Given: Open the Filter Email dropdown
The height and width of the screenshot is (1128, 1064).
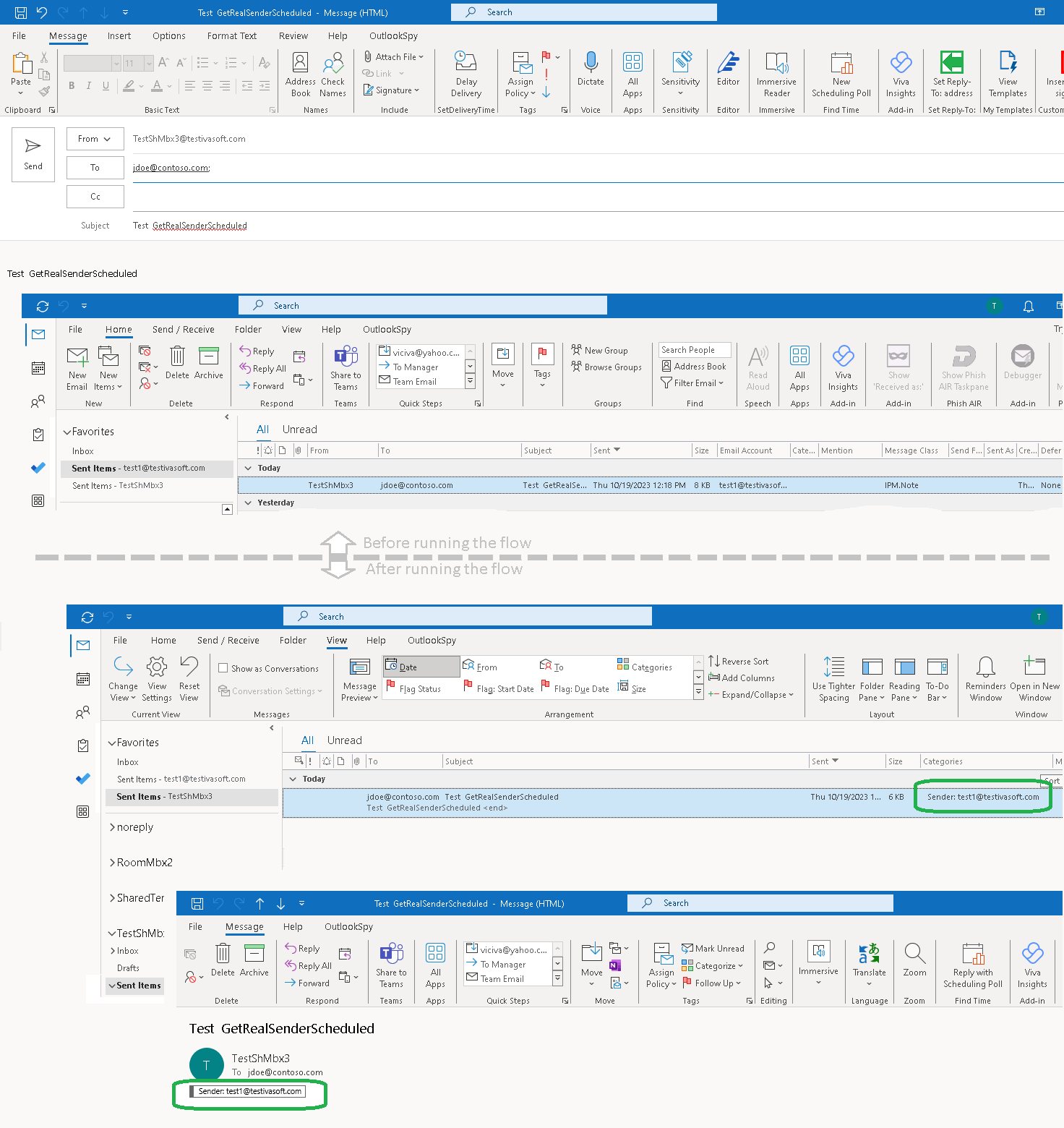Looking at the screenshot, I should (692, 383).
